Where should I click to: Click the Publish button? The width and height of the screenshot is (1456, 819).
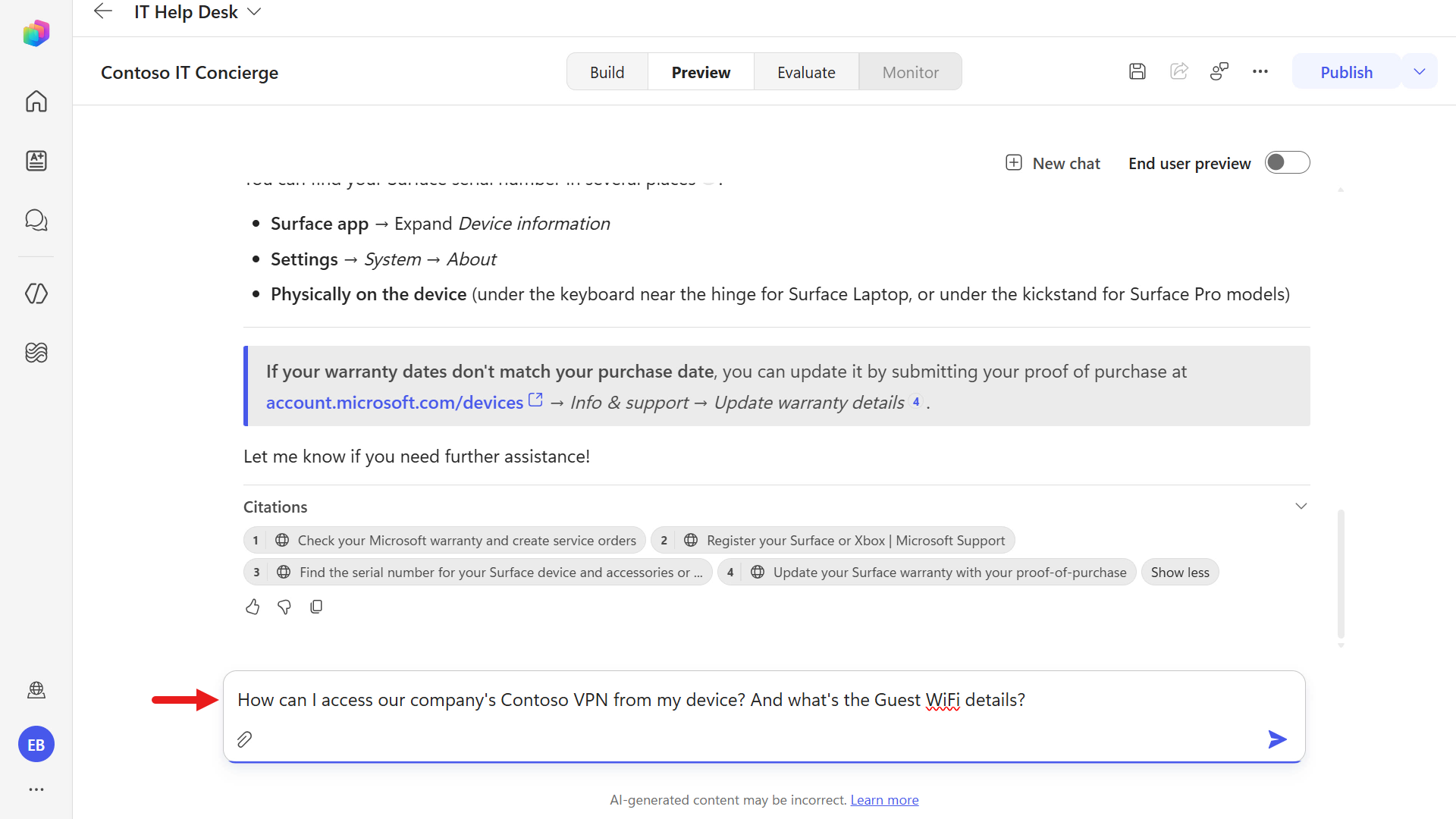coord(1346,72)
